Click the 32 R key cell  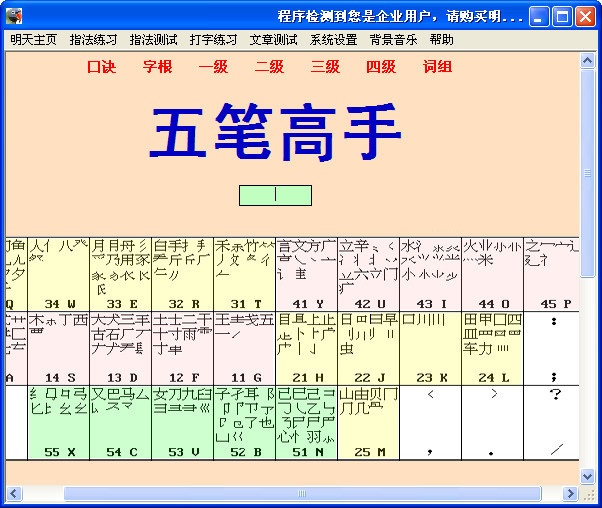183,274
